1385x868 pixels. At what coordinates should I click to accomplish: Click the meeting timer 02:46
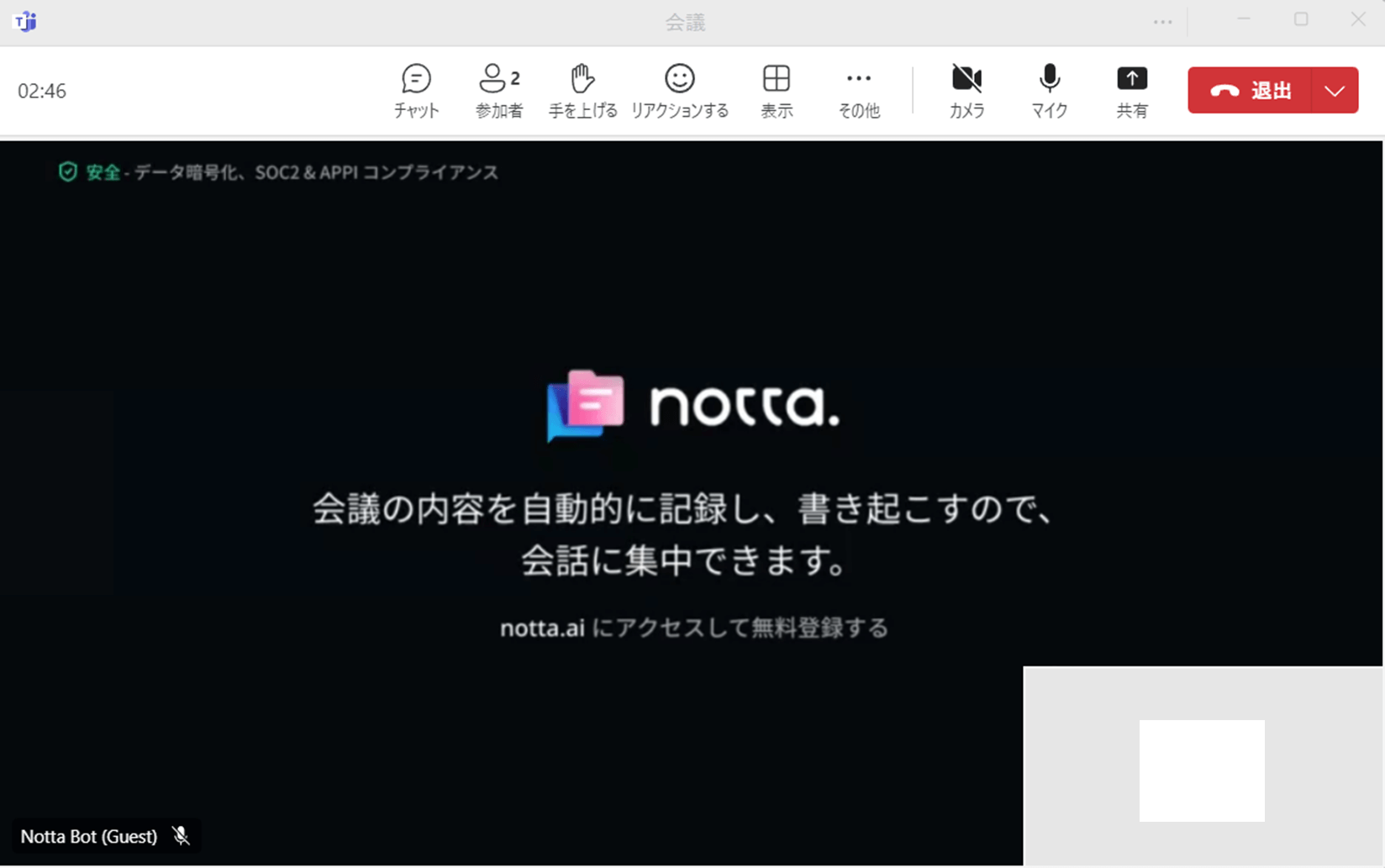[42, 91]
